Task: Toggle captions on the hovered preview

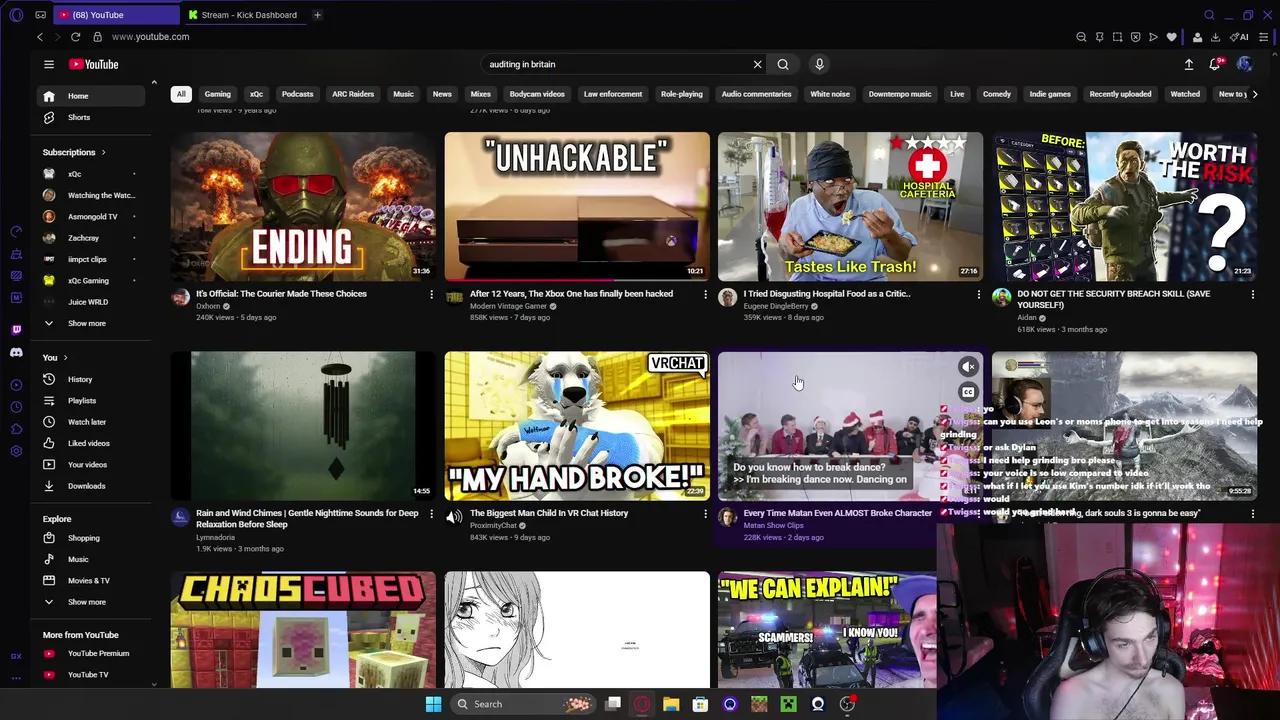Action: 968,392
